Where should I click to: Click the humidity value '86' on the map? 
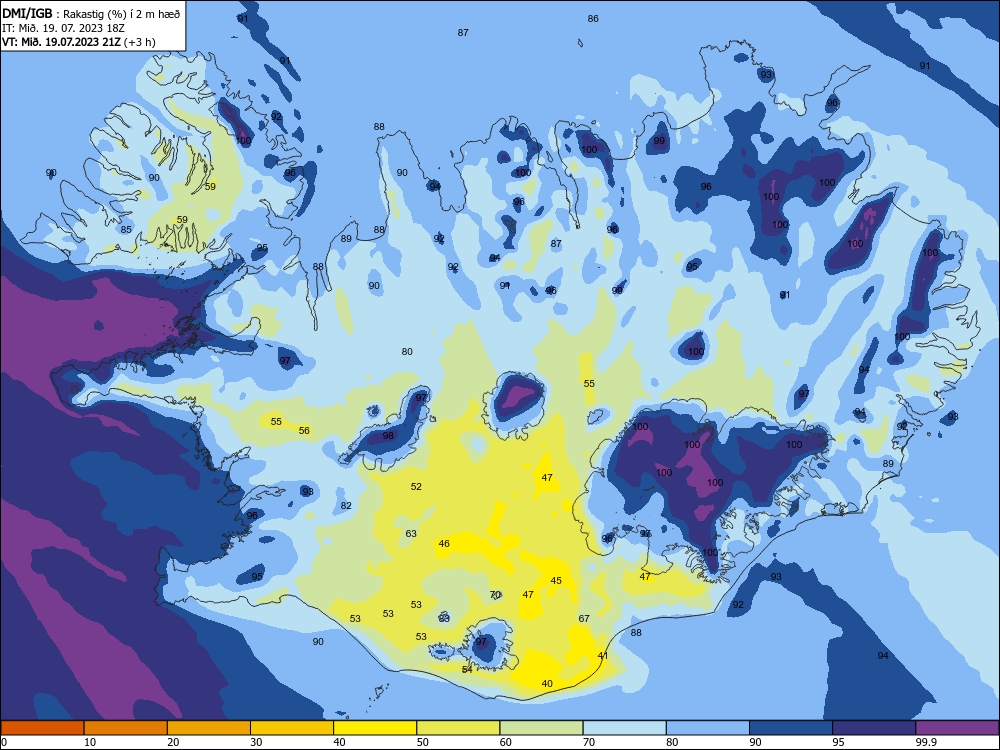pyautogui.click(x=593, y=18)
